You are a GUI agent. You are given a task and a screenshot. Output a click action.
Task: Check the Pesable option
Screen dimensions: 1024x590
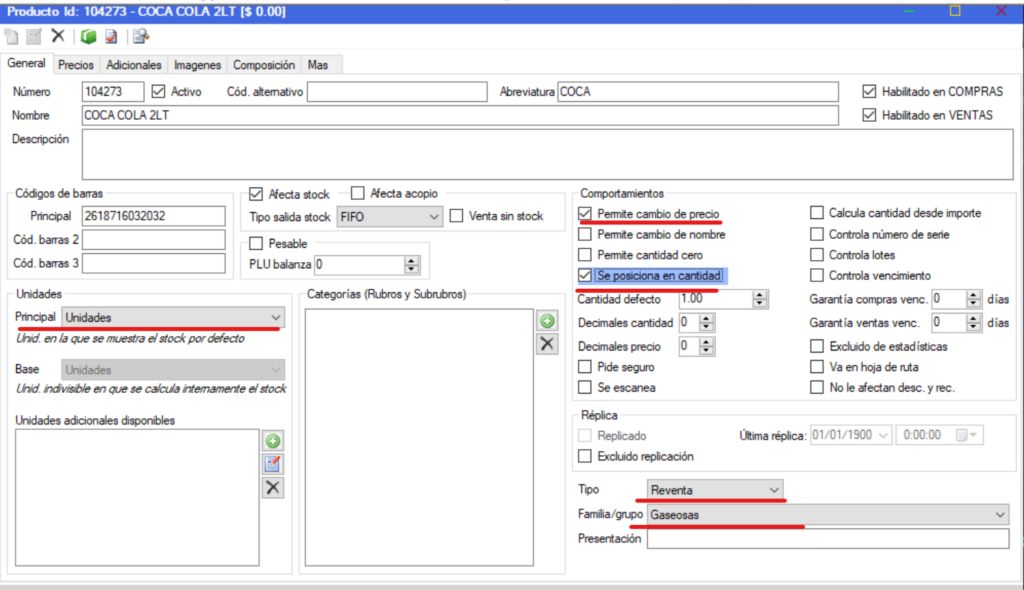click(256, 243)
